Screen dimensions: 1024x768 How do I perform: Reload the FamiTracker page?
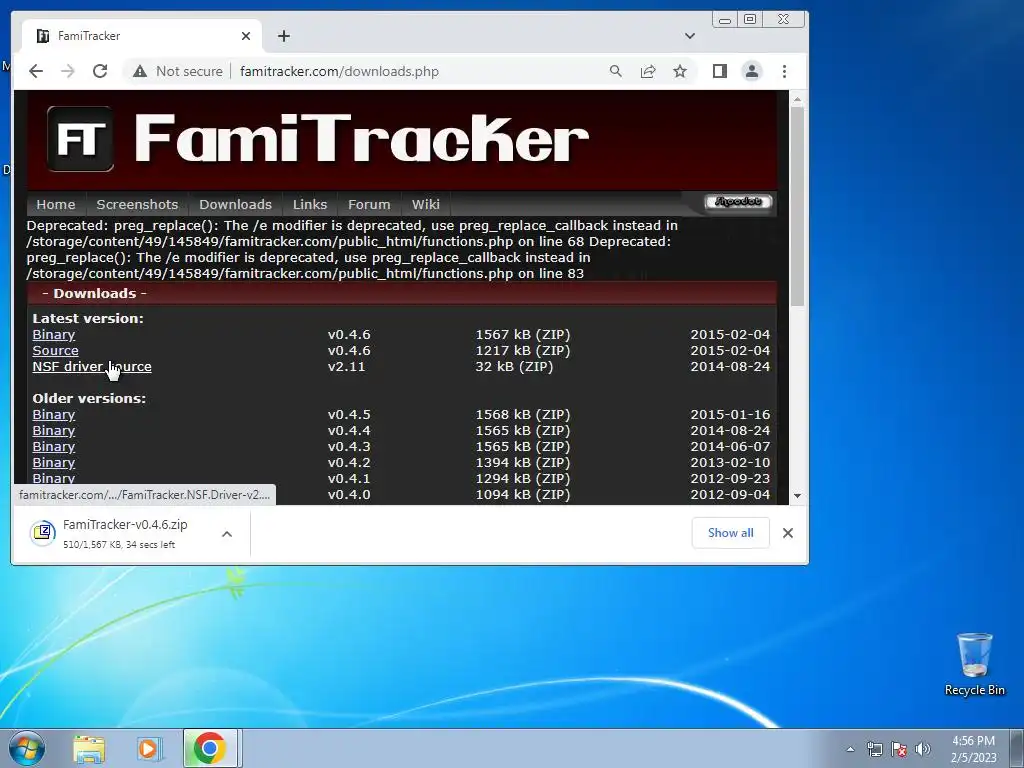coord(100,71)
